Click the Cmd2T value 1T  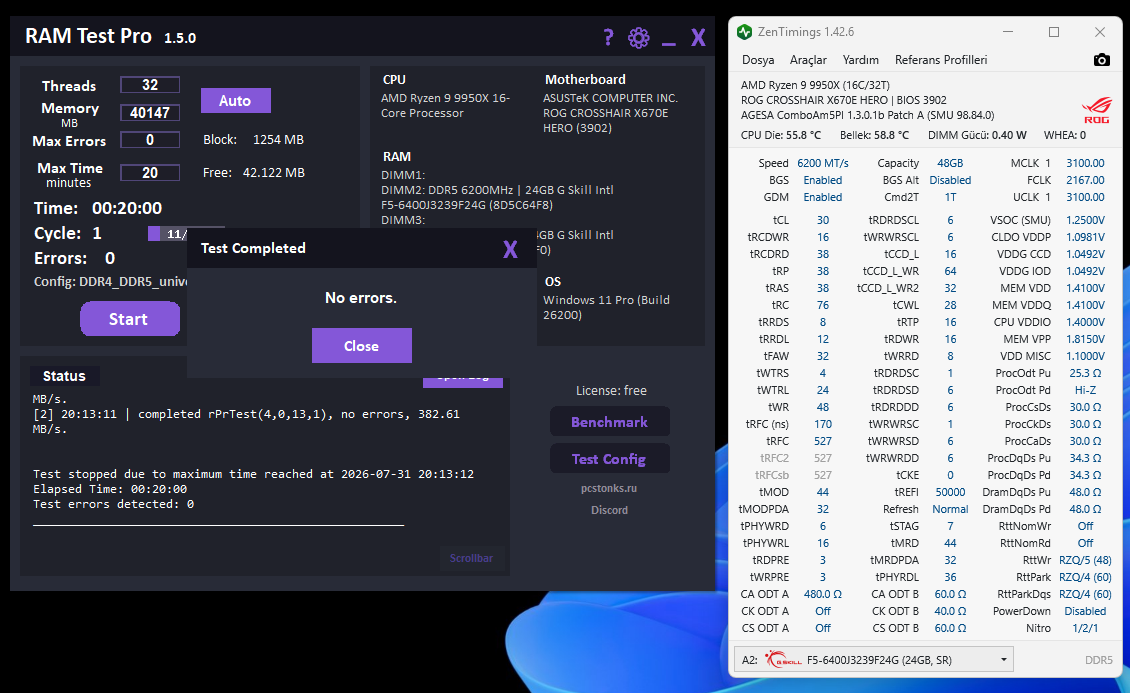pyautogui.click(x=951, y=197)
